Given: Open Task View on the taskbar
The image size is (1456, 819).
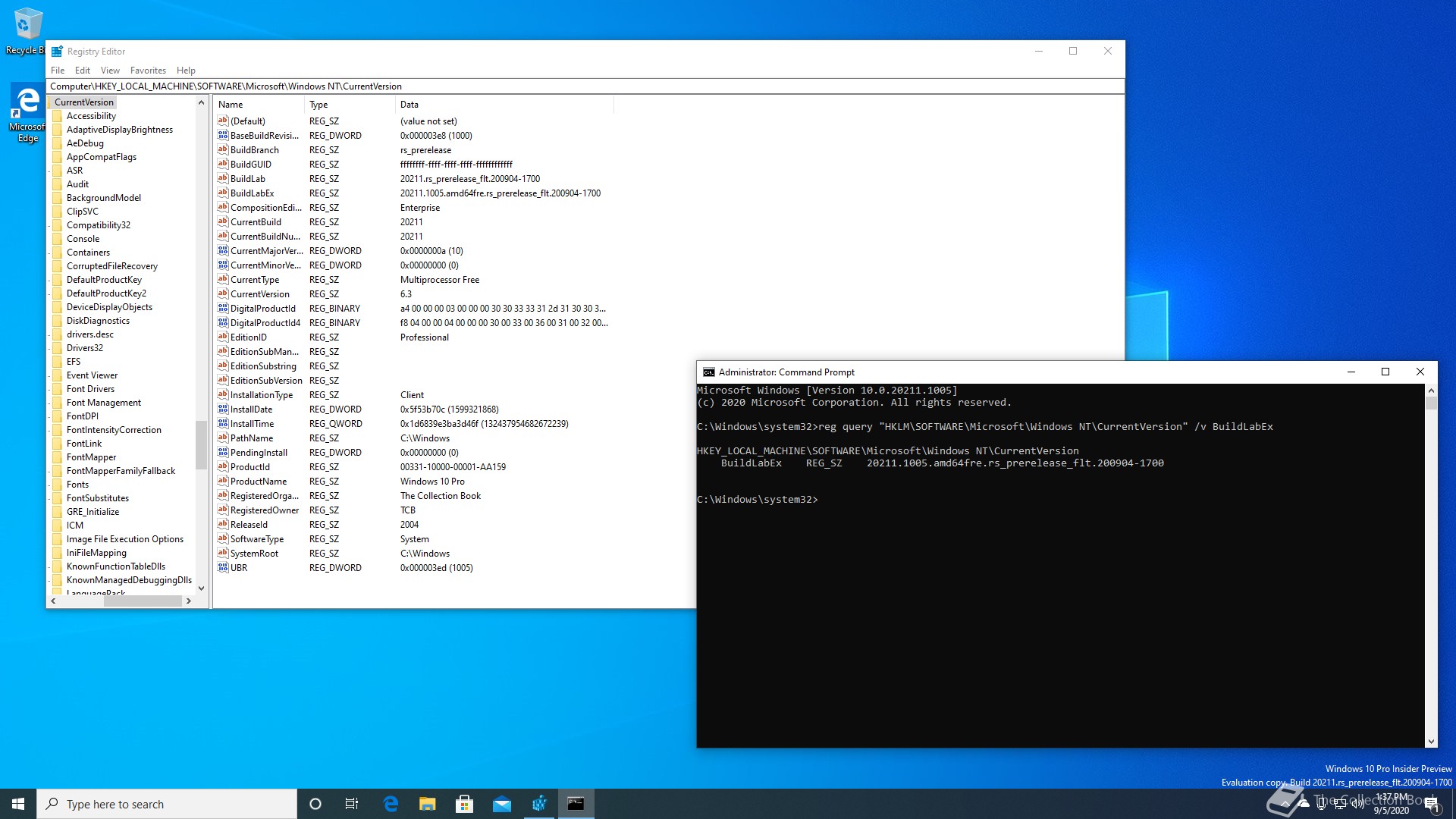Looking at the screenshot, I should (352, 804).
